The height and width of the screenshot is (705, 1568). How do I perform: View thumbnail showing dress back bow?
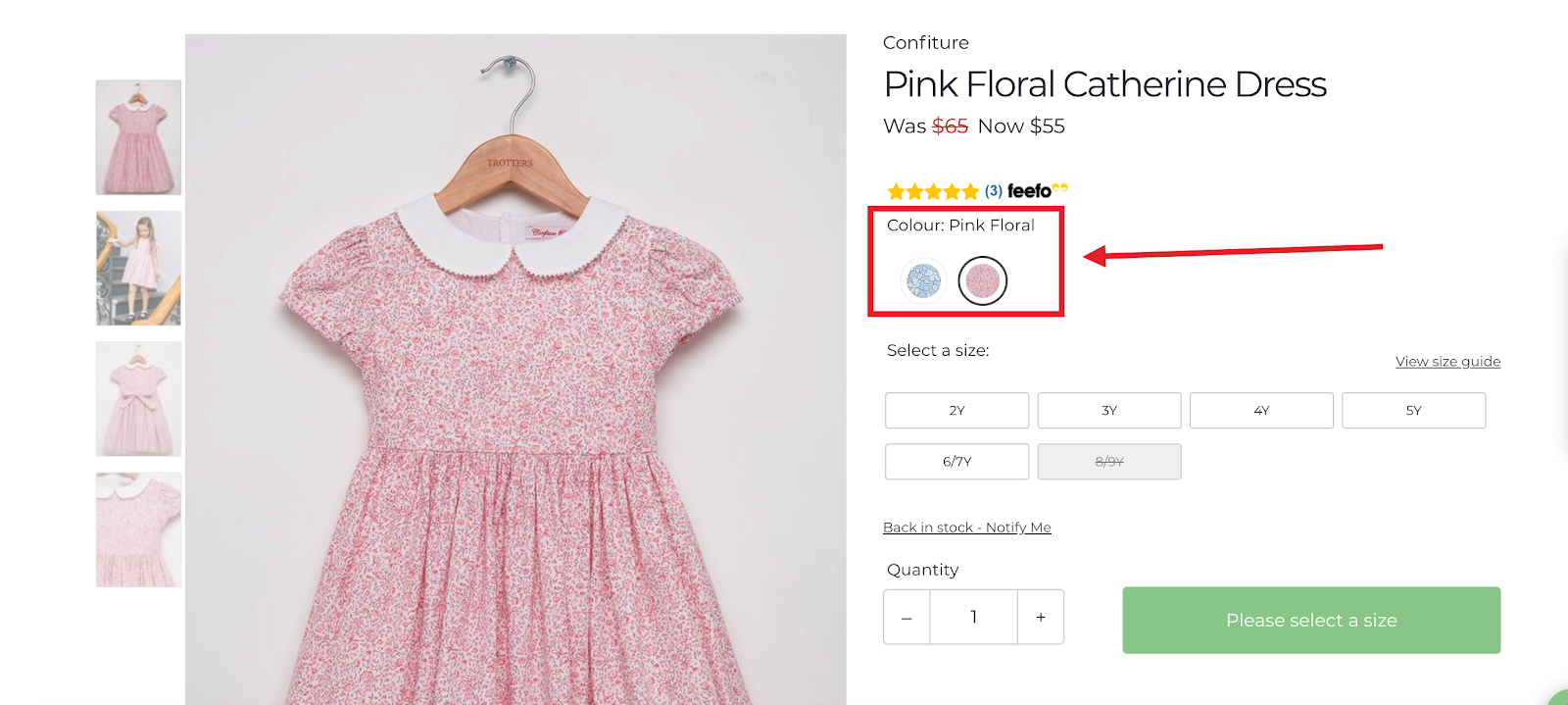pos(138,399)
